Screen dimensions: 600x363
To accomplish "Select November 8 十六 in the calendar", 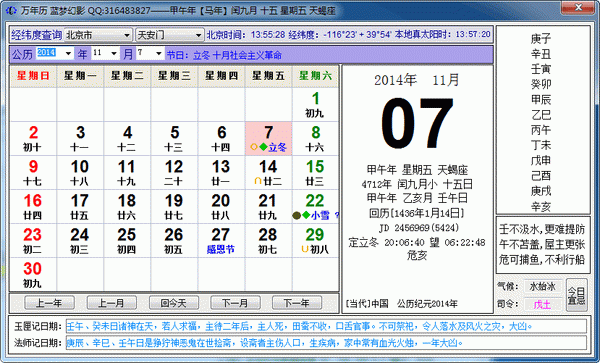I will [315, 138].
